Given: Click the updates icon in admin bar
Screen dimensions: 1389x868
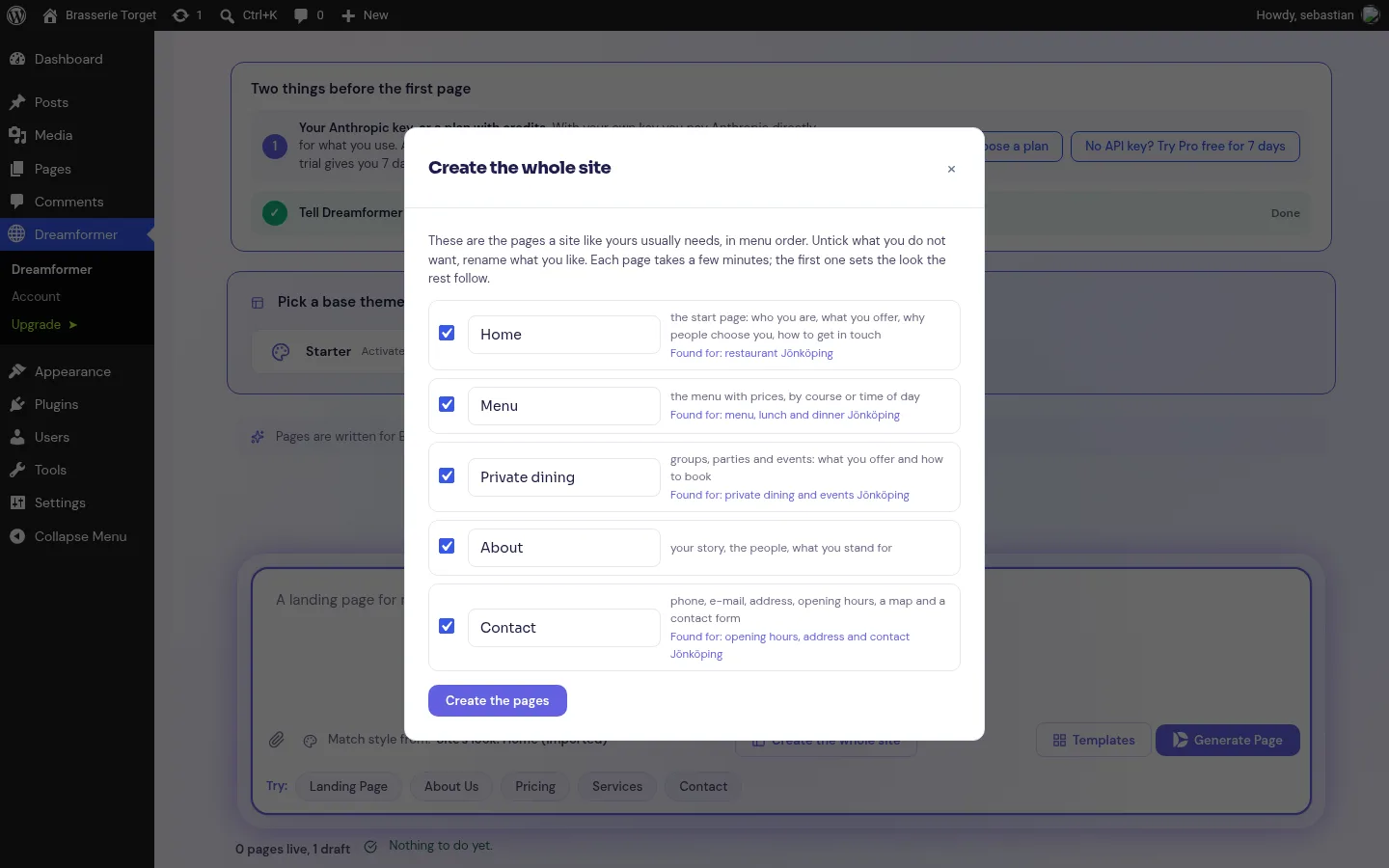Looking at the screenshot, I should (x=180, y=15).
